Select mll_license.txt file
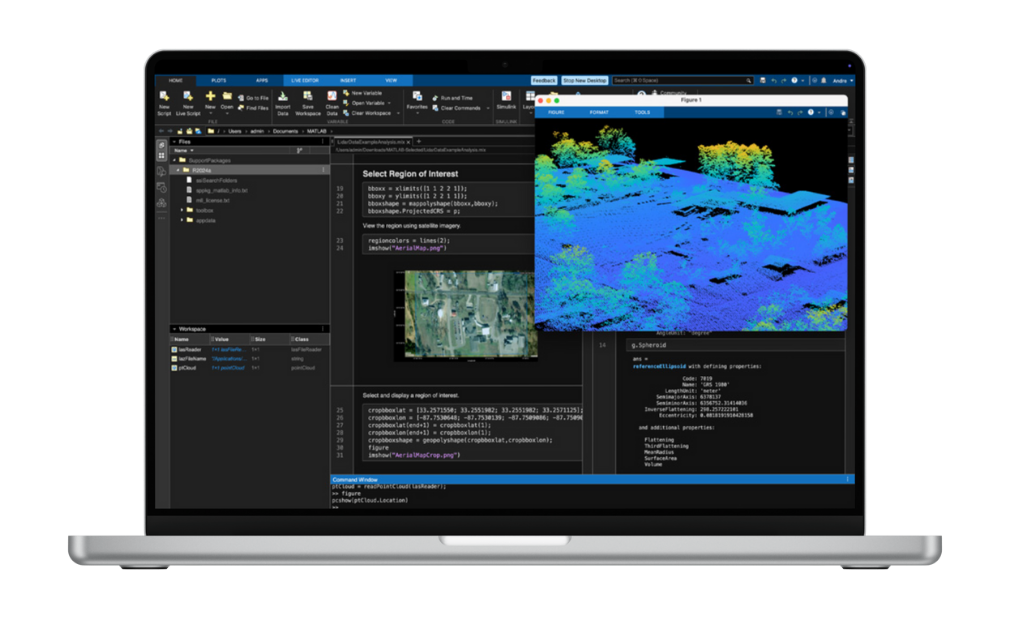This screenshot has width=1010, height=618. tap(212, 200)
